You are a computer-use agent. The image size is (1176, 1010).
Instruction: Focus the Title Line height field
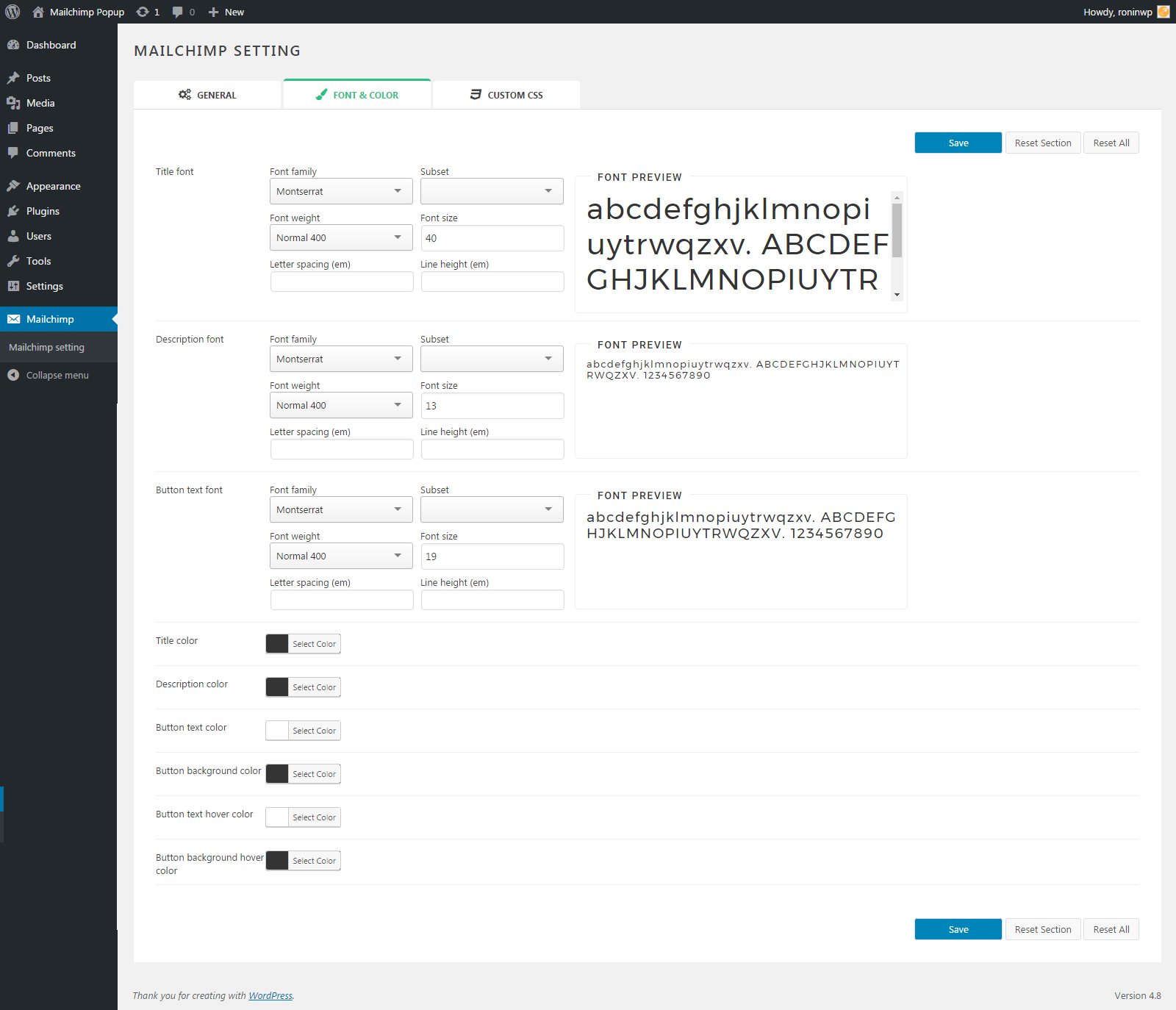click(x=492, y=282)
